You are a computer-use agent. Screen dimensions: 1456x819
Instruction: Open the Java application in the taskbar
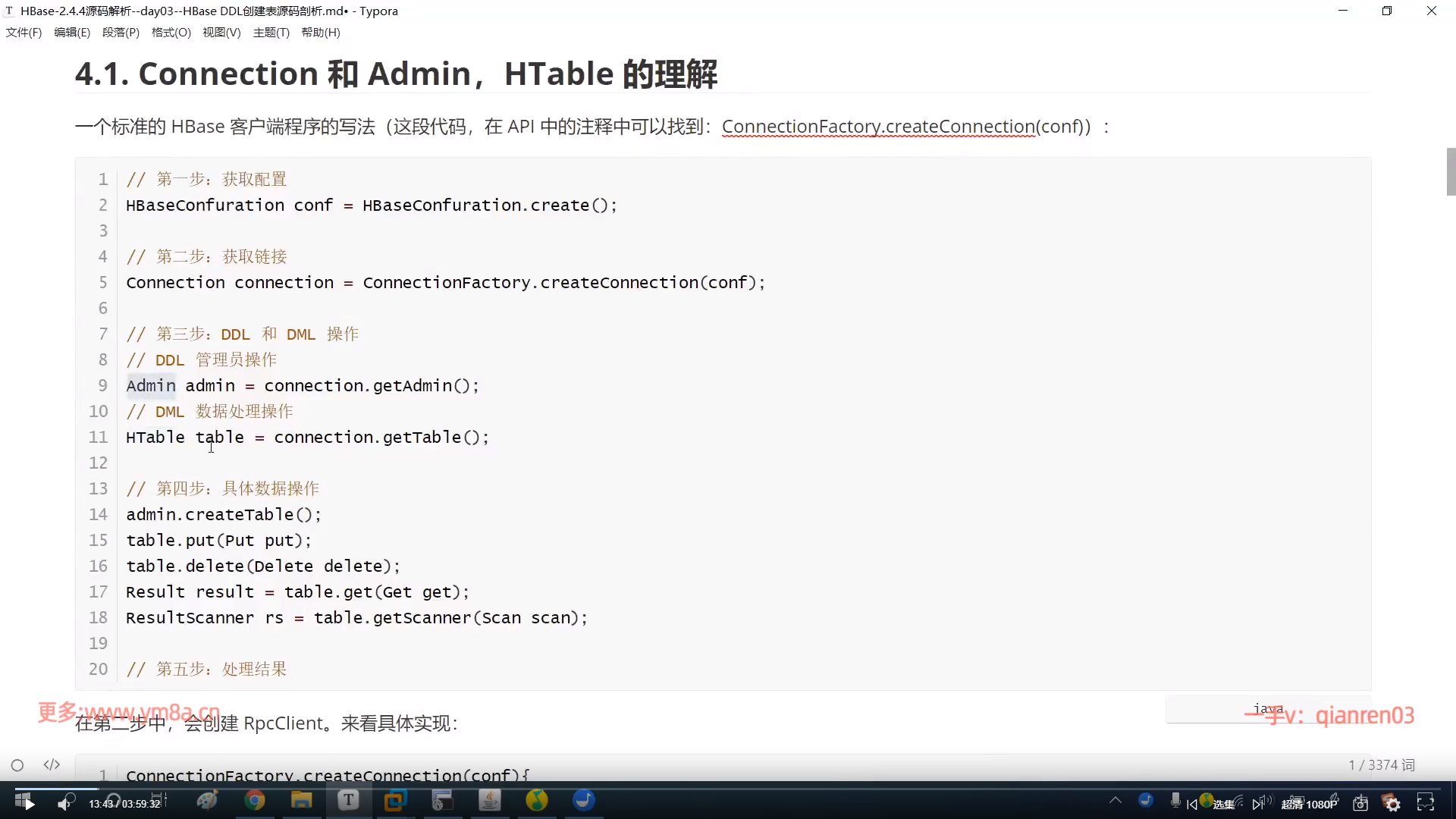coord(489,800)
